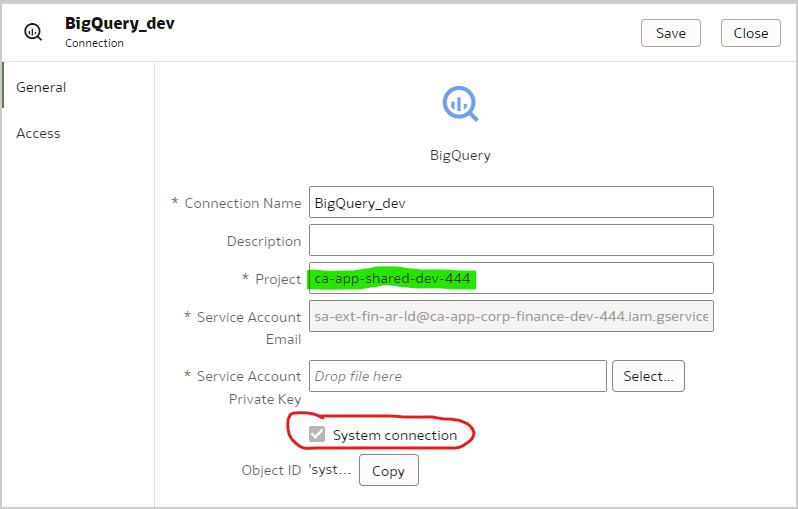798x509 pixels.
Task: Click the Service Account Private Key label
Action: (x=249, y=387)
